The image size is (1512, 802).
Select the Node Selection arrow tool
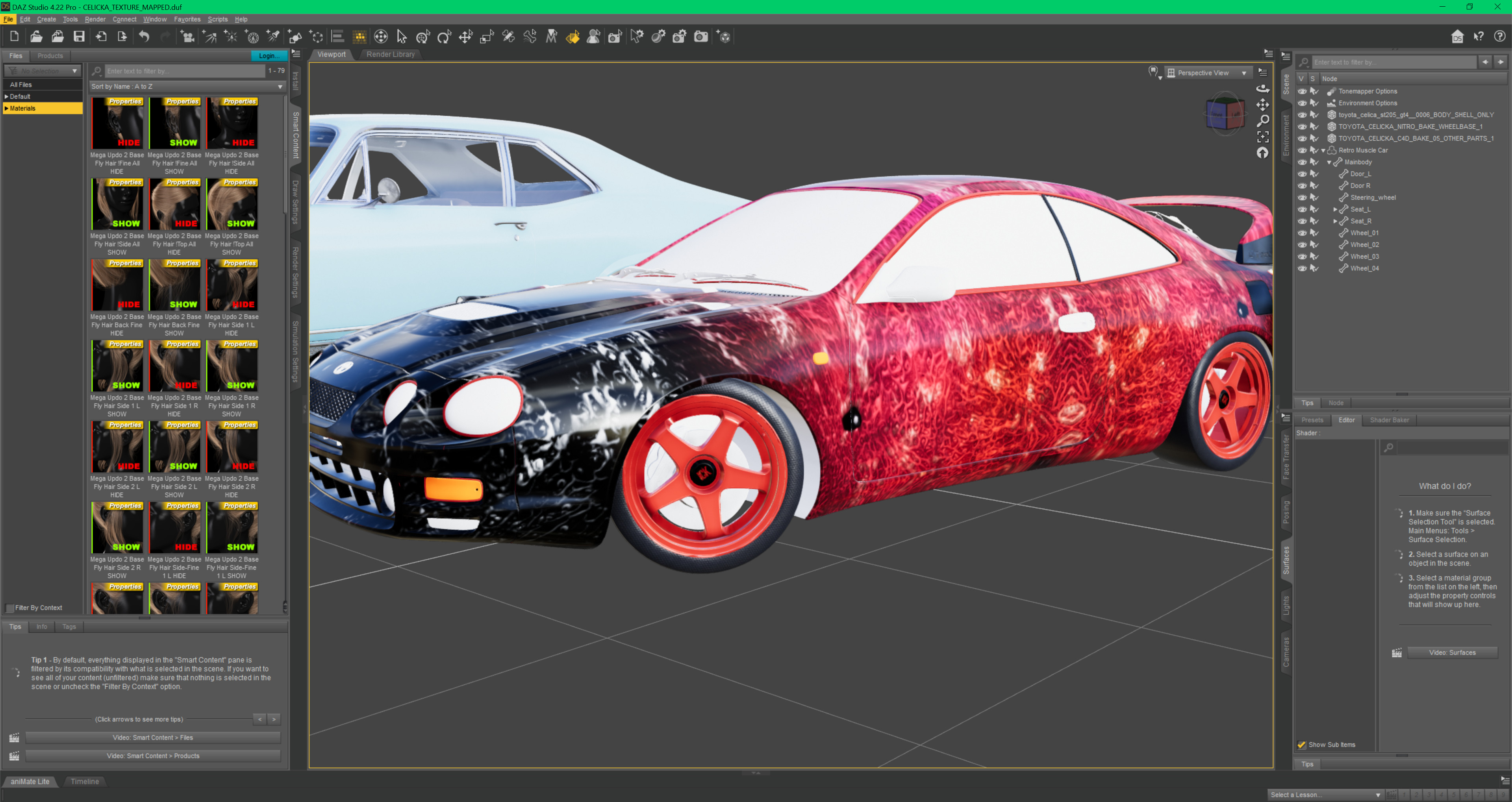coord(402,37)
